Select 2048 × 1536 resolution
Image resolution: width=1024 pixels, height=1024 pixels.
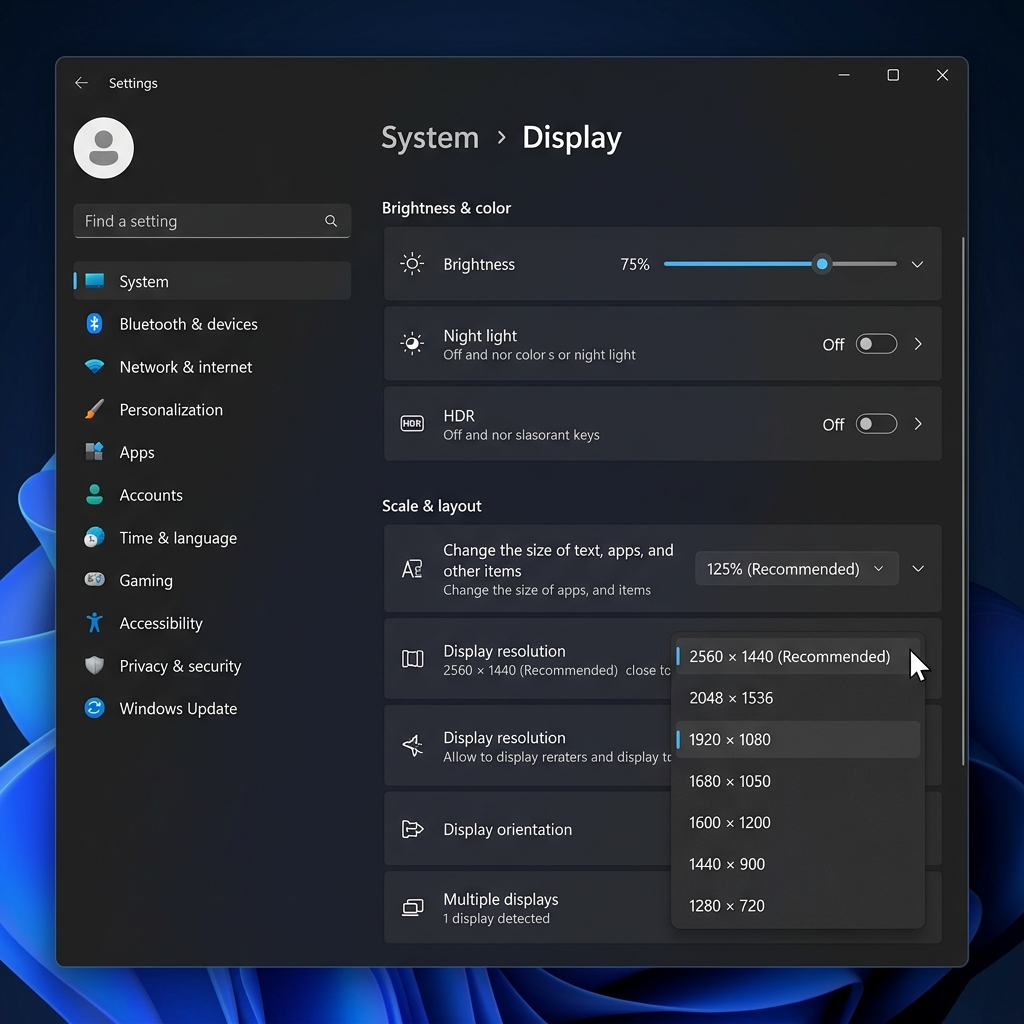click(x=798, y=698)
